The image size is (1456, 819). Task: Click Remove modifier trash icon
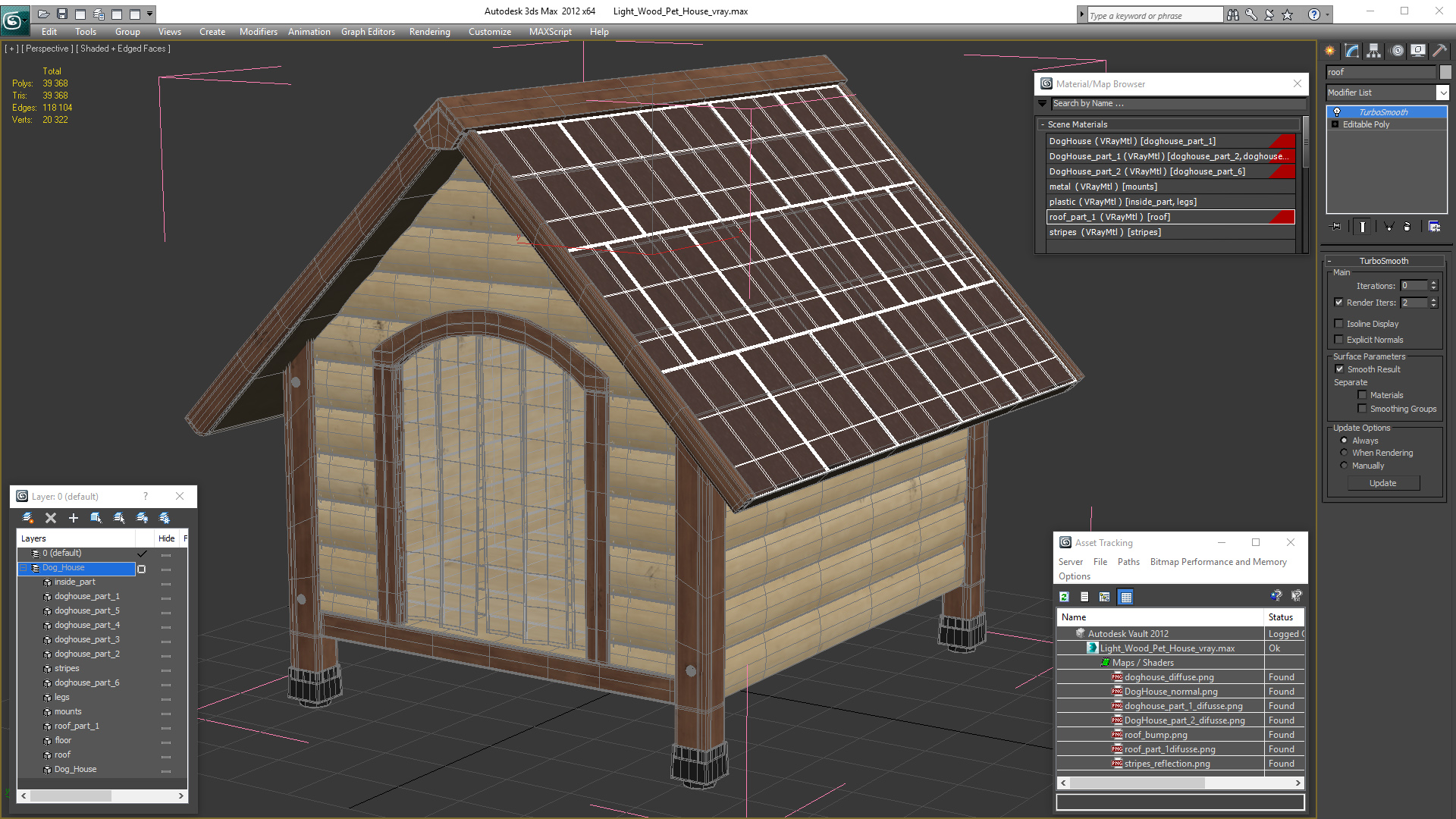[x=1407, y=226]
